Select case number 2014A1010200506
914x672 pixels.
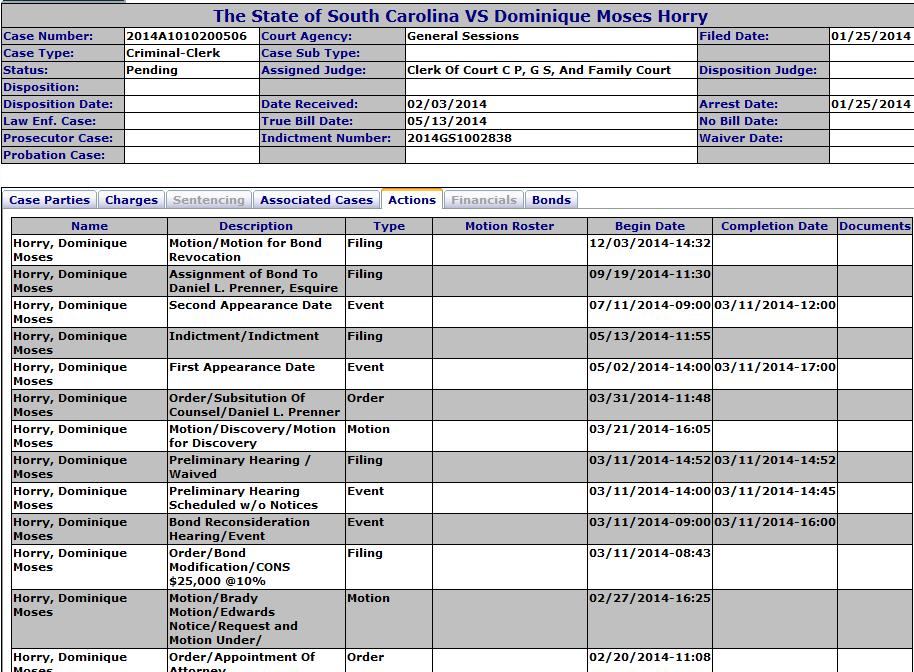tap(187, 36)
